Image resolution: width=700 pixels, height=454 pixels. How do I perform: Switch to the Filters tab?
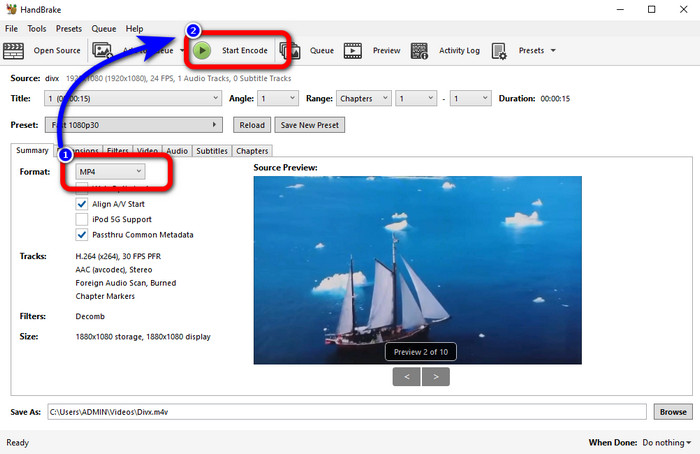(118, 151)
